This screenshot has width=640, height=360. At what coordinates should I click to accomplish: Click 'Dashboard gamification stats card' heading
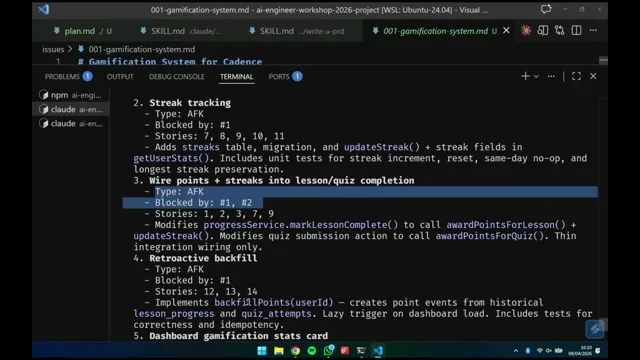(238, 336)
